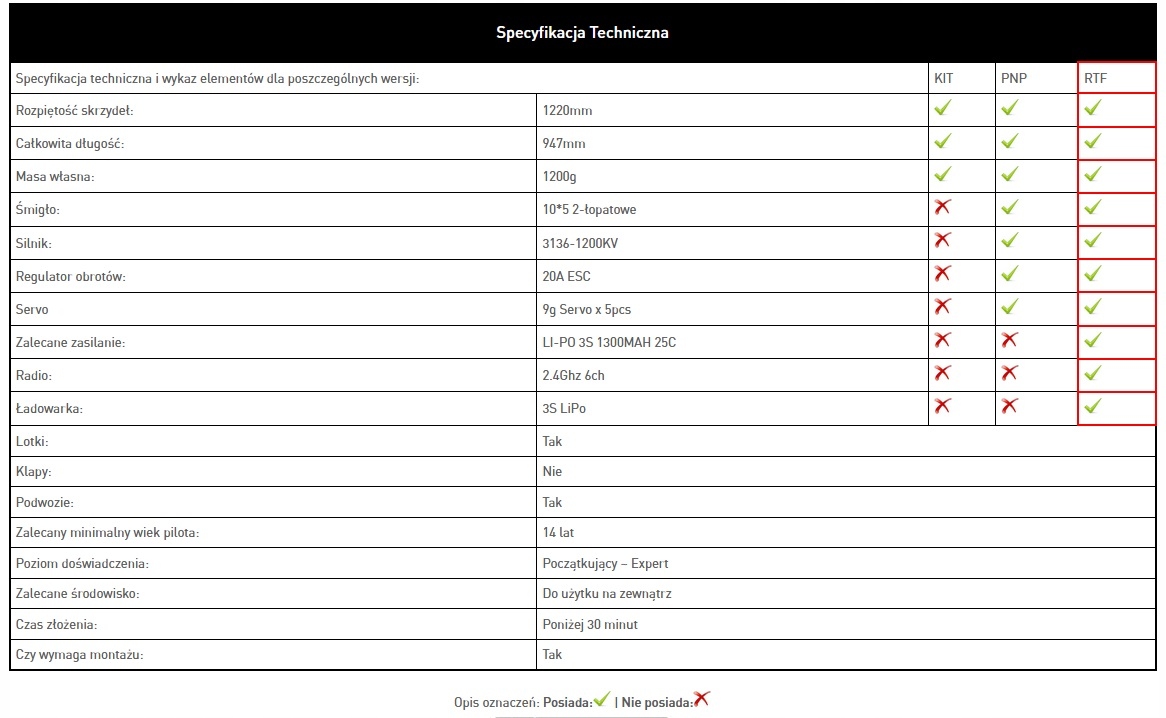Click the RTF checkmark in Masa własna row
1166x718 pixels.
pyautogui.click(x=1092, y=174)
